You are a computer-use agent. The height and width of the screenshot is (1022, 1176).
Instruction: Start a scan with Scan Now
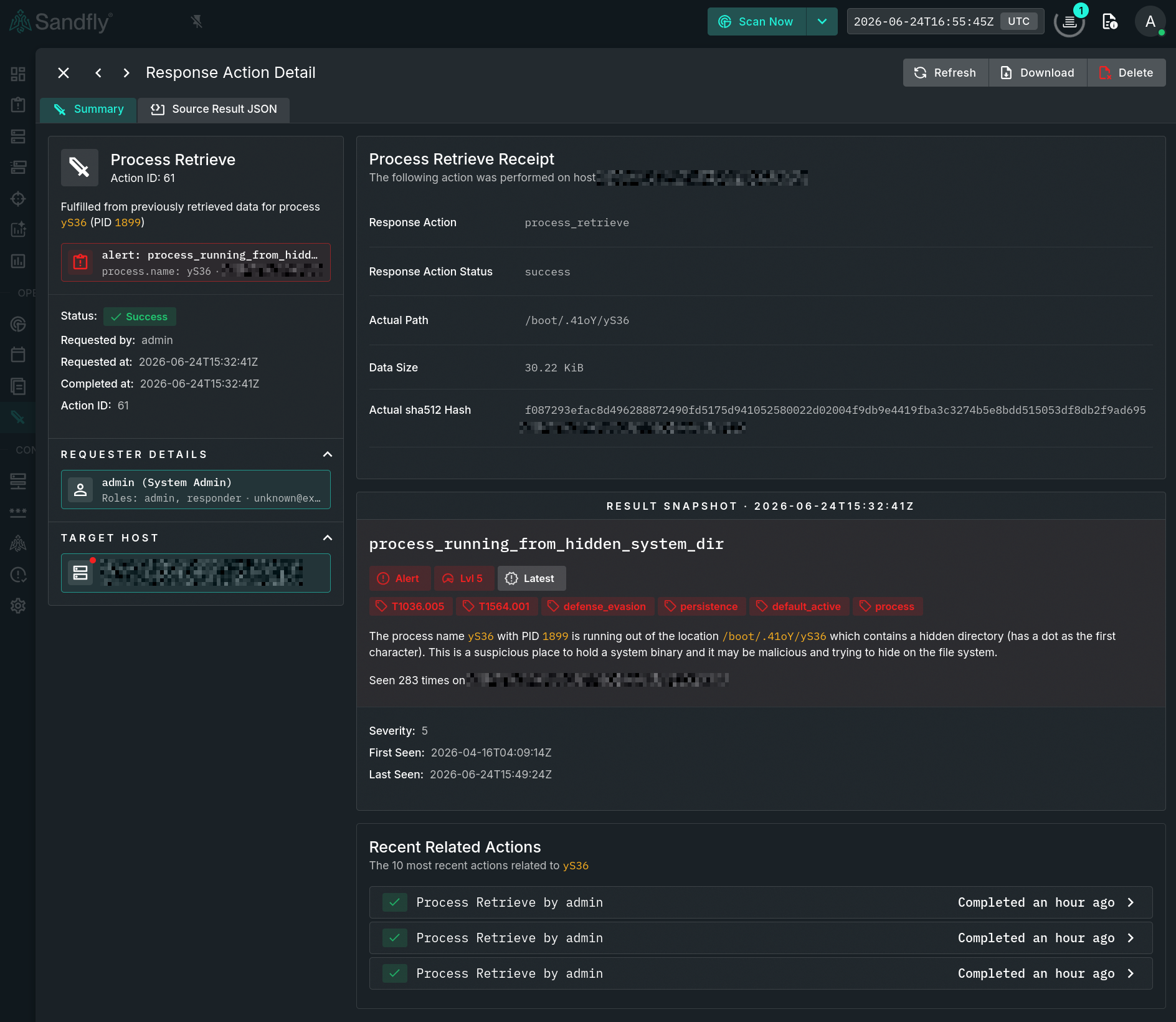756,22
